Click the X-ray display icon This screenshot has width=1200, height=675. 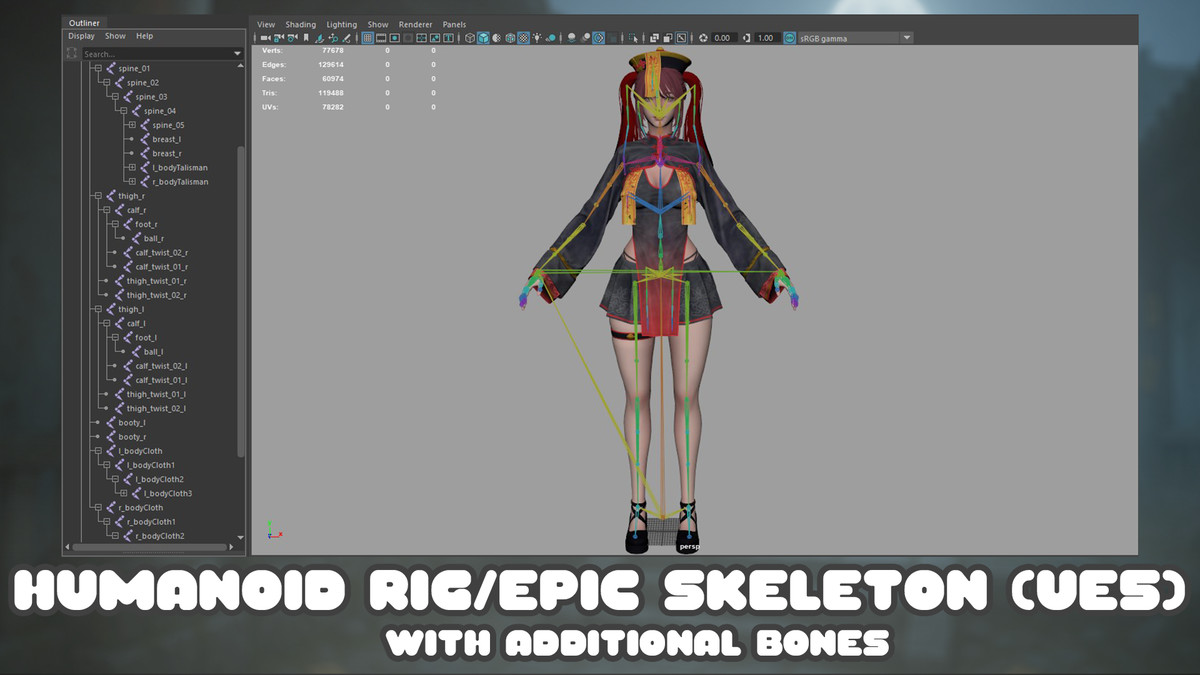pos(655,38)
